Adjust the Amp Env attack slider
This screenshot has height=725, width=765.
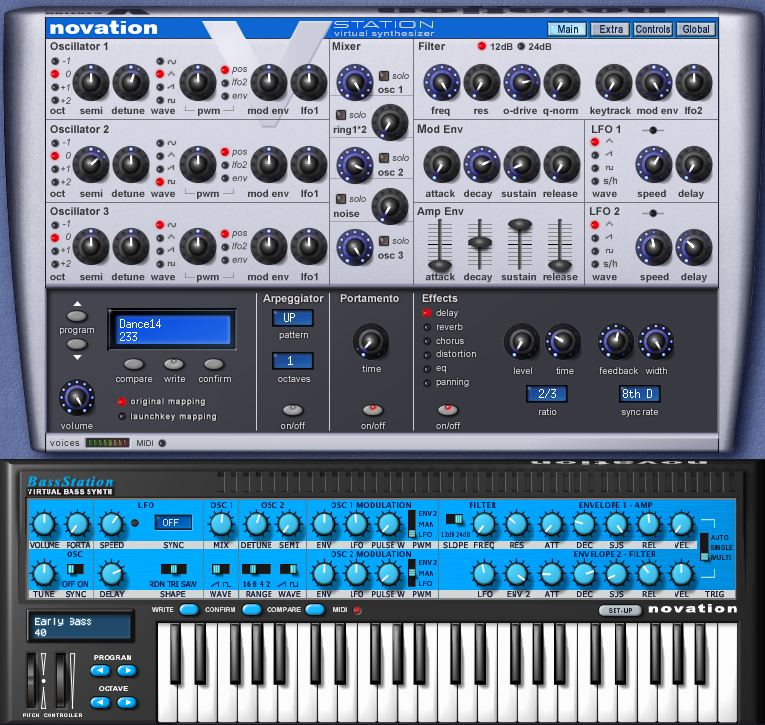click(440, 265)
